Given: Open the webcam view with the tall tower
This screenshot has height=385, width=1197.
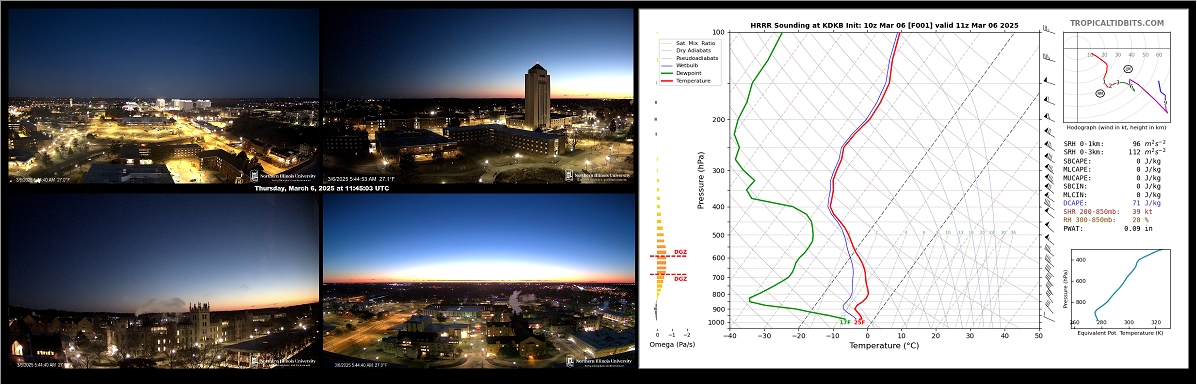Looking at the screenshot, I should point(479,96).
